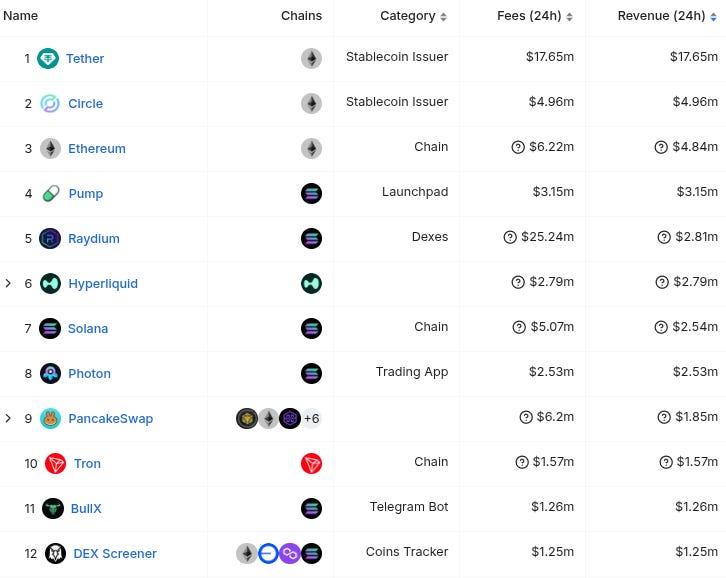
Task: Expand the PancakeSwap row chevron
Action: 8,418
